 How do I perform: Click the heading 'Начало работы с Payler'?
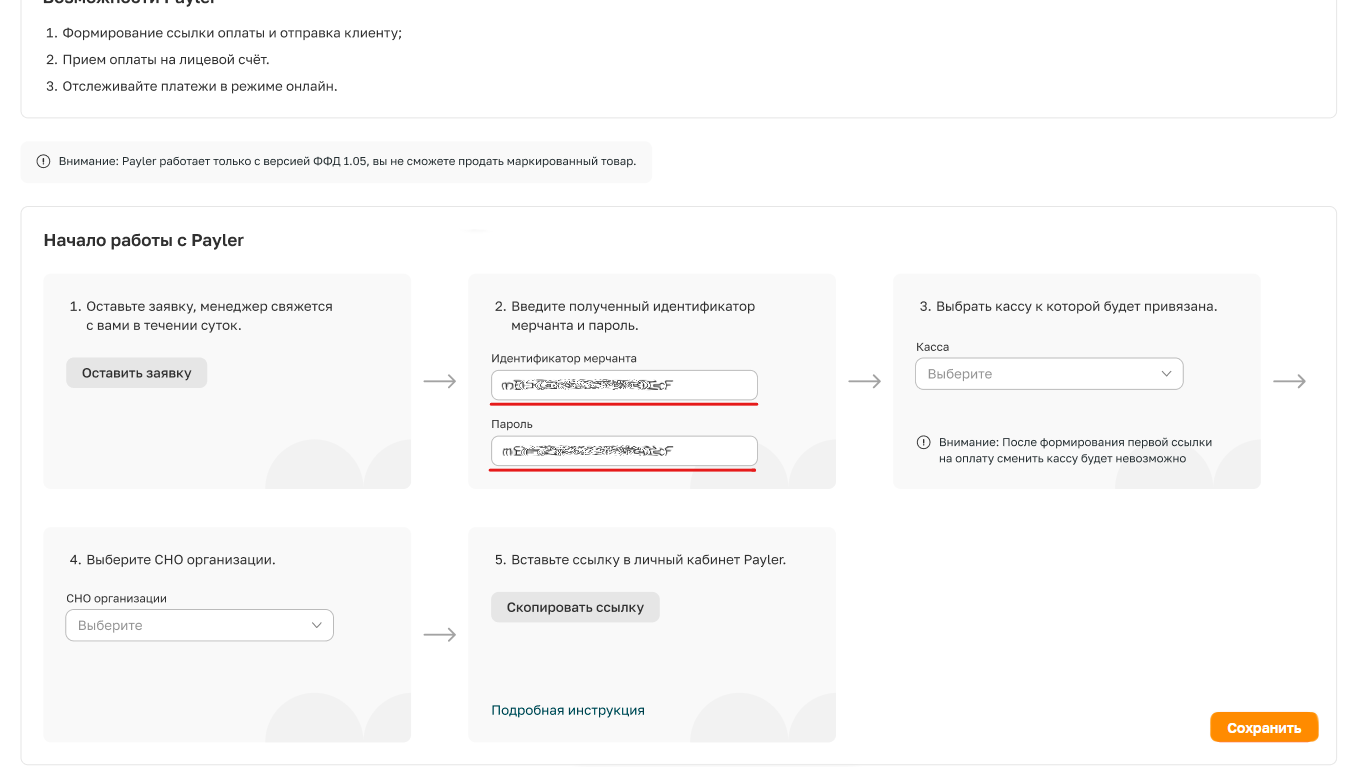[144, 240]
